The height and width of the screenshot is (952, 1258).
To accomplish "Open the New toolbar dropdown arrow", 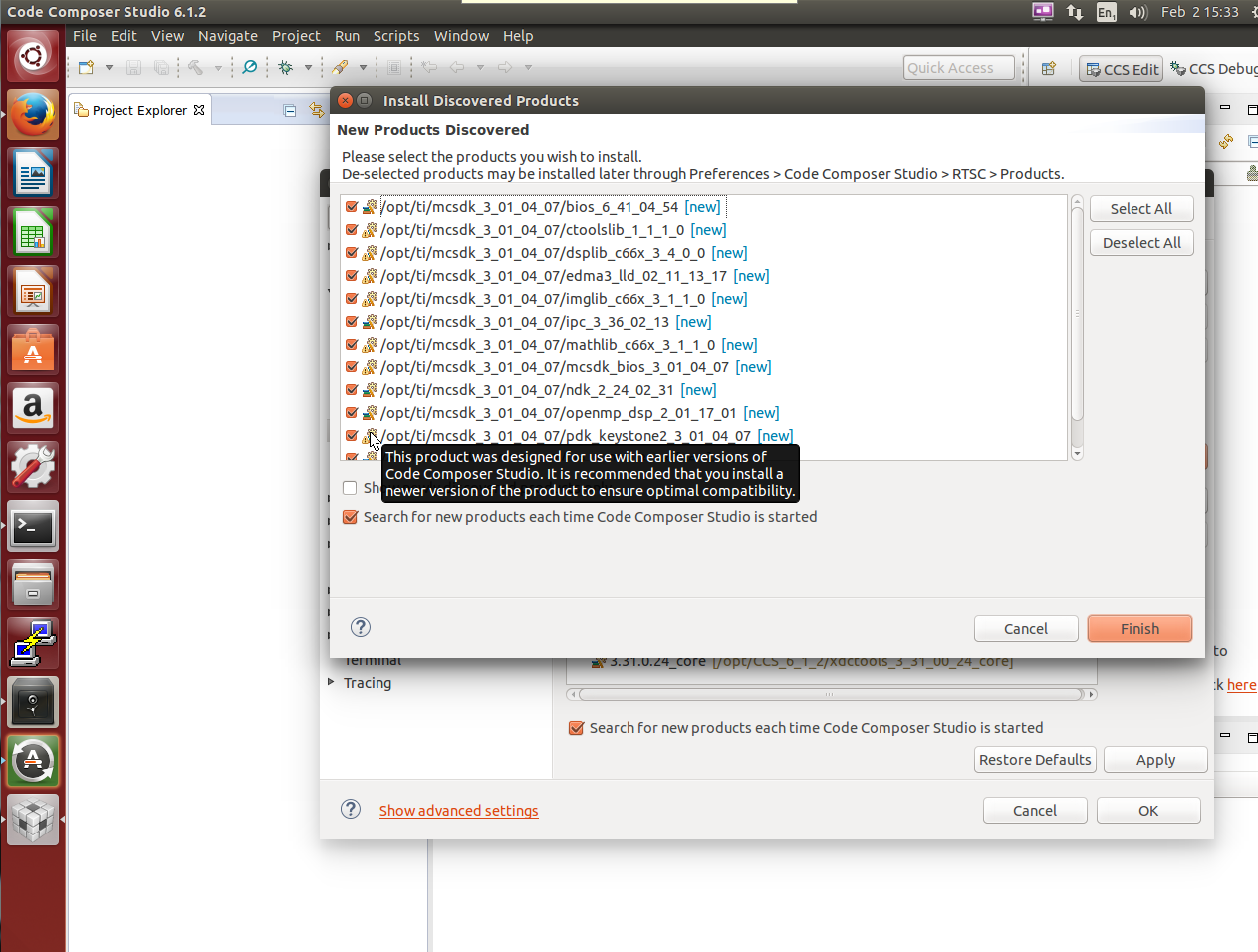I will click(x=109, y=67).
